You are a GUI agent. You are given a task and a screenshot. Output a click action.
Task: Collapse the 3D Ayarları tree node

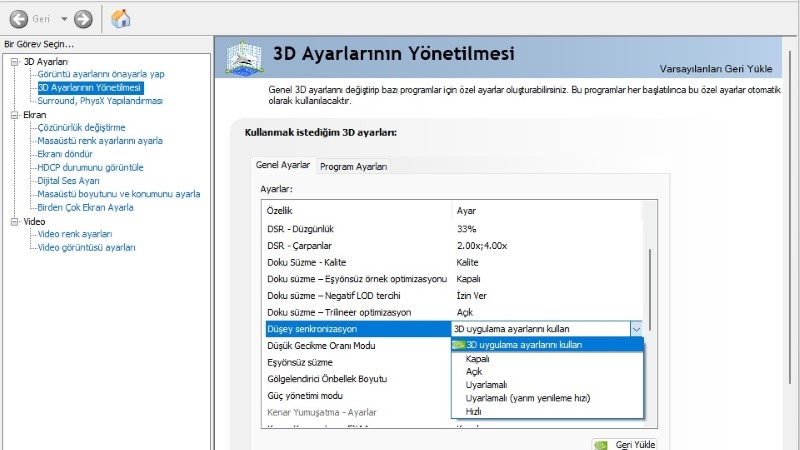14,62
